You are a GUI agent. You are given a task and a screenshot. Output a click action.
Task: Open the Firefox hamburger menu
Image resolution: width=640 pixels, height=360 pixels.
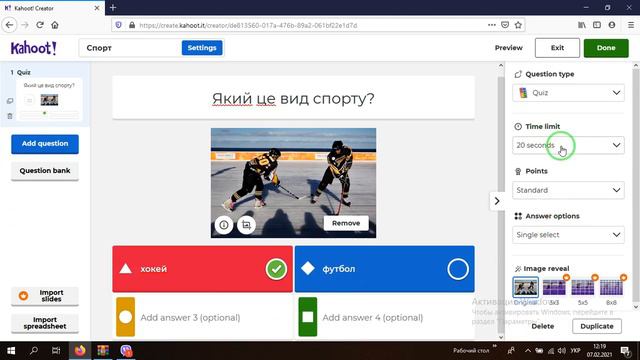point(631,25)
